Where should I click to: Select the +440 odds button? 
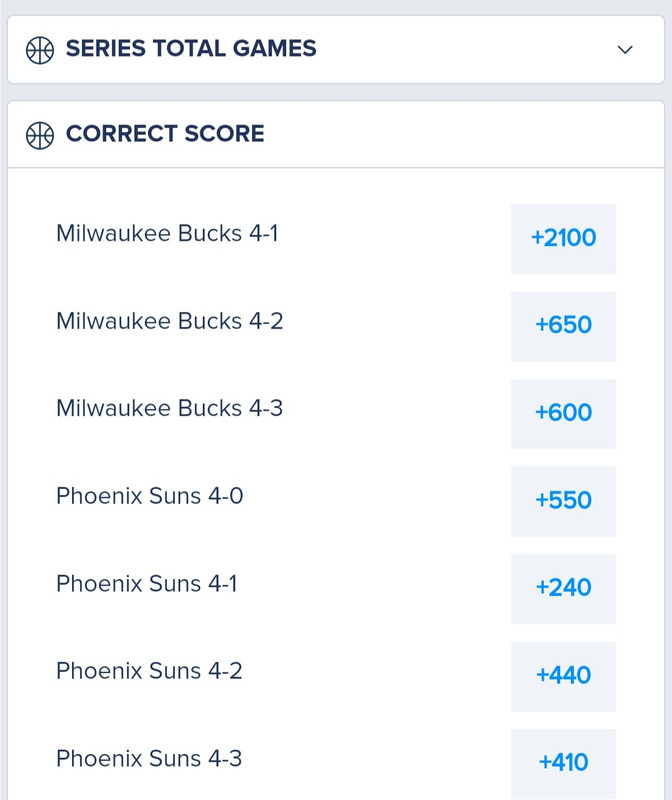(x=563, y=677)
